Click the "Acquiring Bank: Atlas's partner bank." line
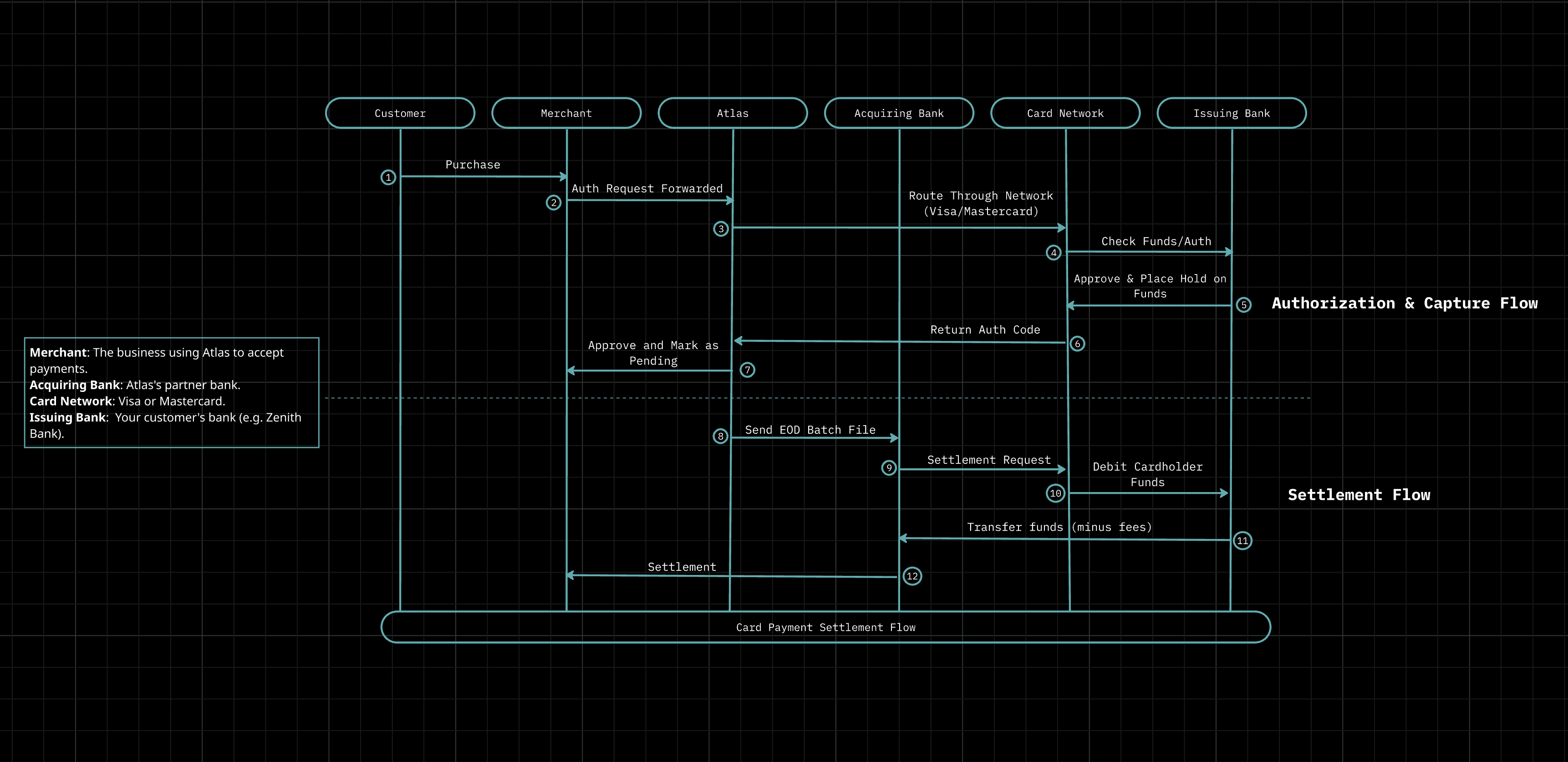This screenshot has height=762, width=1568. pyautogui.click(x=135, y=385)
